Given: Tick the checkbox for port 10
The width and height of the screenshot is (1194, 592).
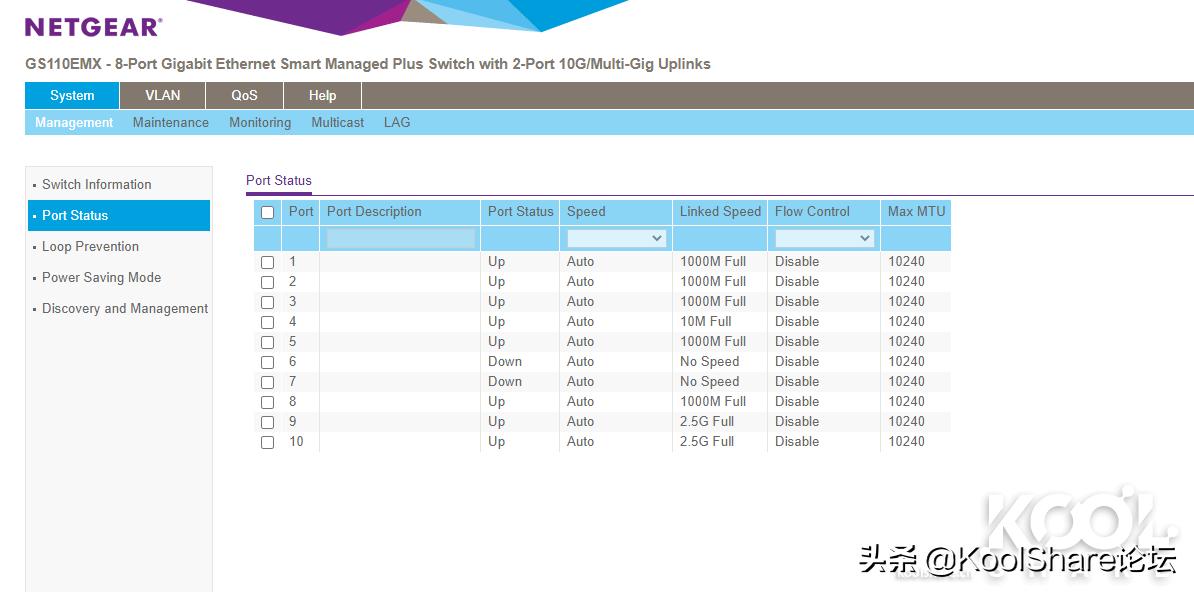Looking at the screenshot, I should pyautogui.click(x=267, y=442).
